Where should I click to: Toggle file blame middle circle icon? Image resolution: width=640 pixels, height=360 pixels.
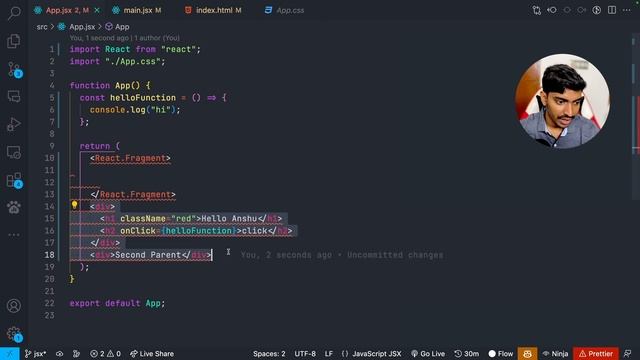click(x=567, y=10)
